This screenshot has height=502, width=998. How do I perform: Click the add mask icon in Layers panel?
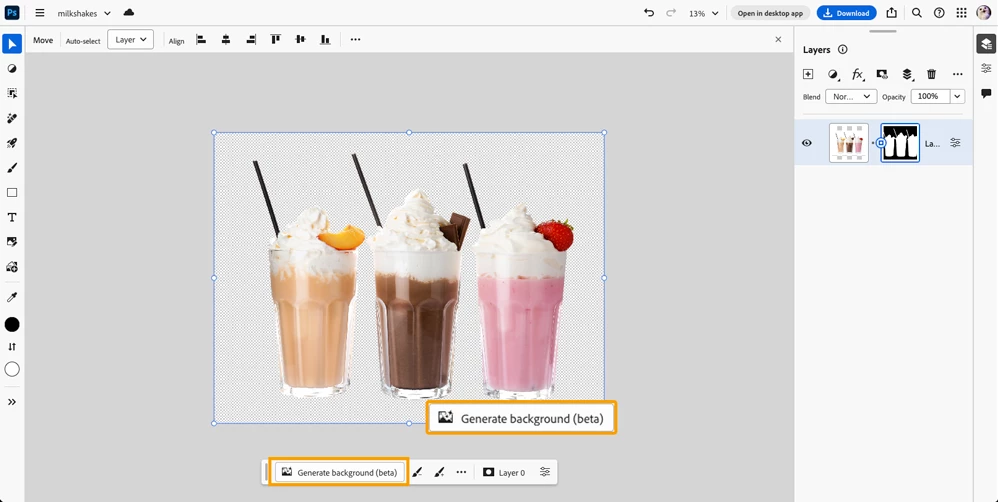(882, 74)
